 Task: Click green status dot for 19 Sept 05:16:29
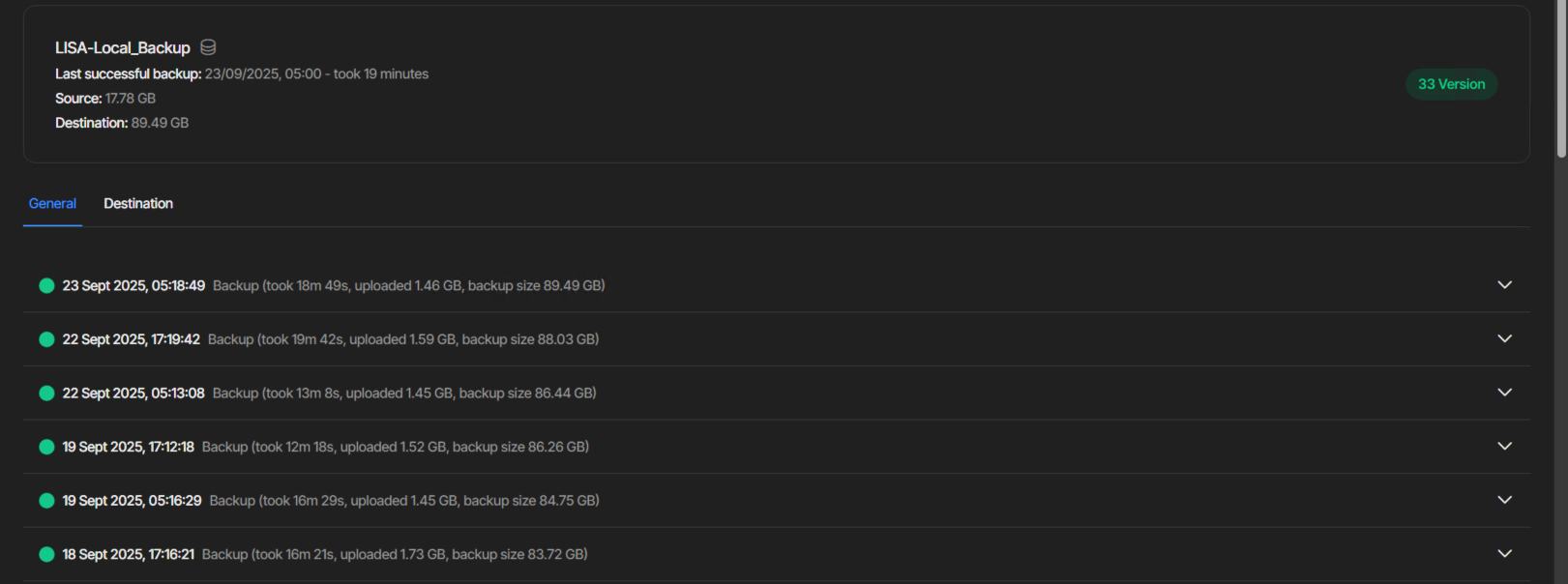(46, 501)
